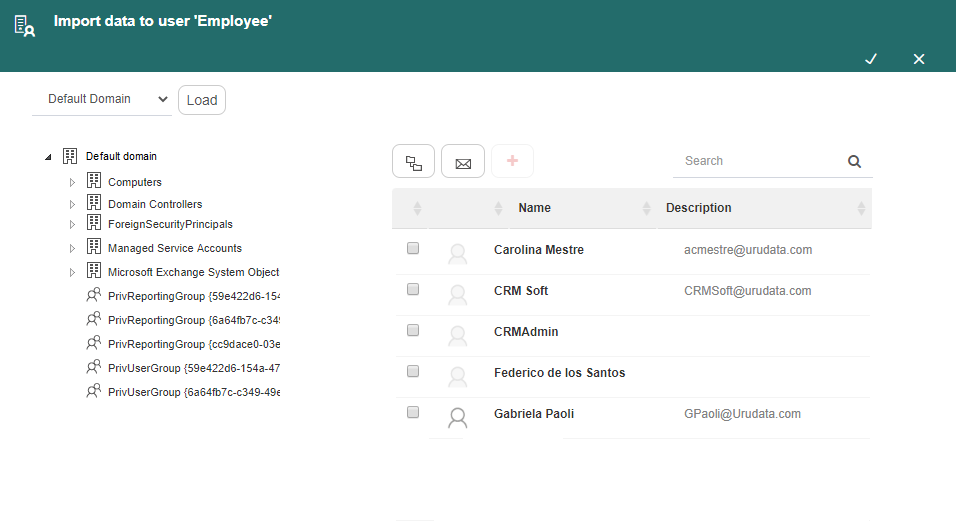
Task: Collapse the Default domain tree root
Action: coord(48,157)
